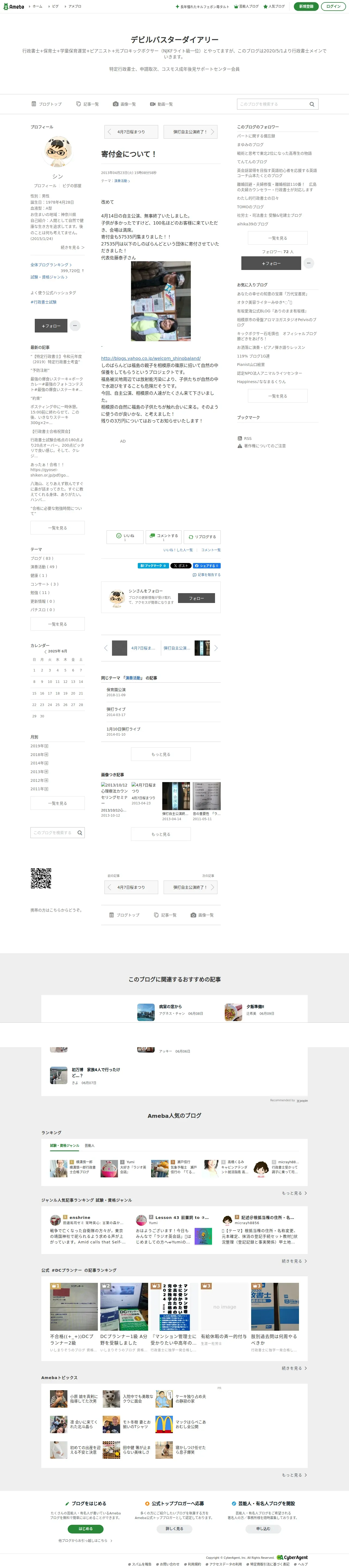Click 詳しく見る button
This screenshot has width=349, height=1568.
click(x=174, y=1528)
